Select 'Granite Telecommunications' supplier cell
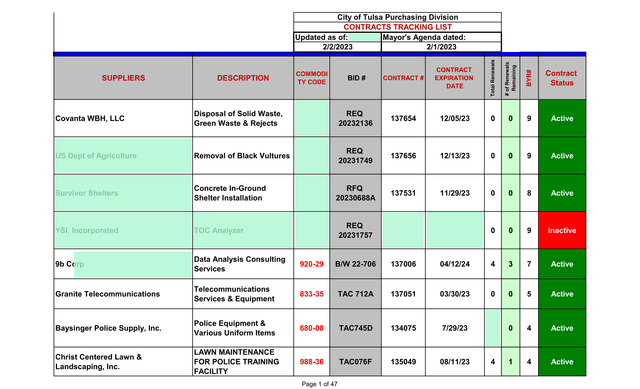 [123, 294]
